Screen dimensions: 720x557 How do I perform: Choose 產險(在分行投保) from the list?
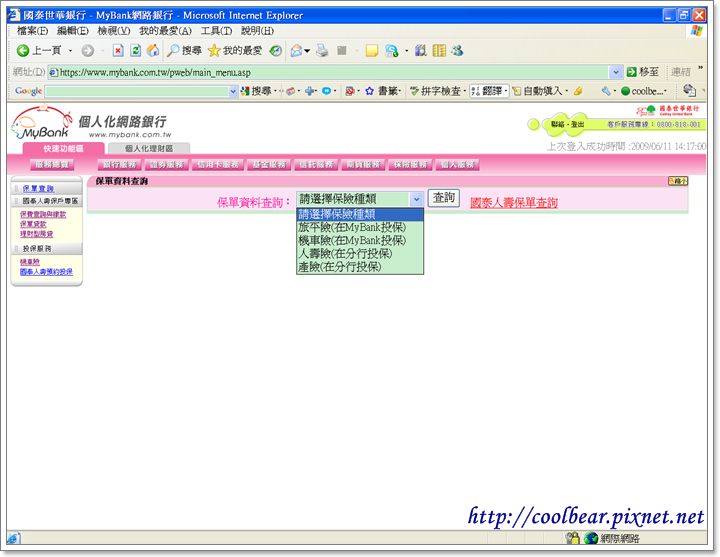[x=360, y=267]
